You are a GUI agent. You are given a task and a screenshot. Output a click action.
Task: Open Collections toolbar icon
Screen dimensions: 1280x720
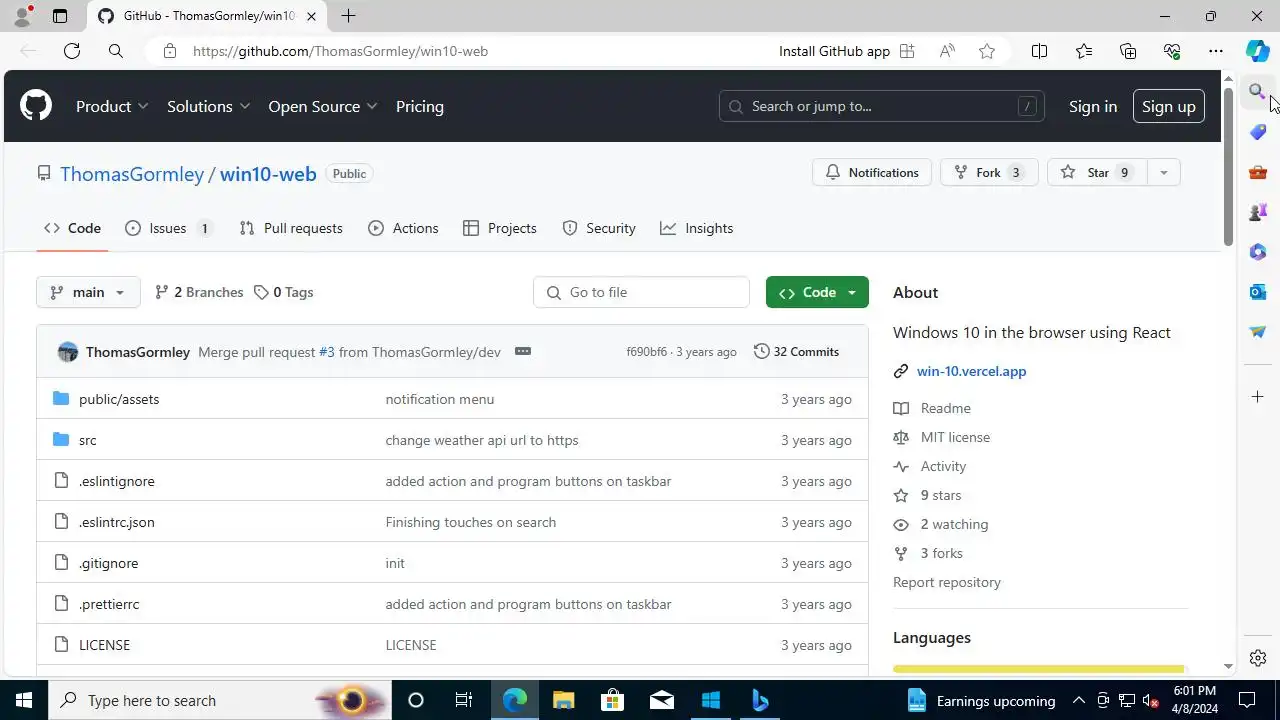click(1128, 51)
